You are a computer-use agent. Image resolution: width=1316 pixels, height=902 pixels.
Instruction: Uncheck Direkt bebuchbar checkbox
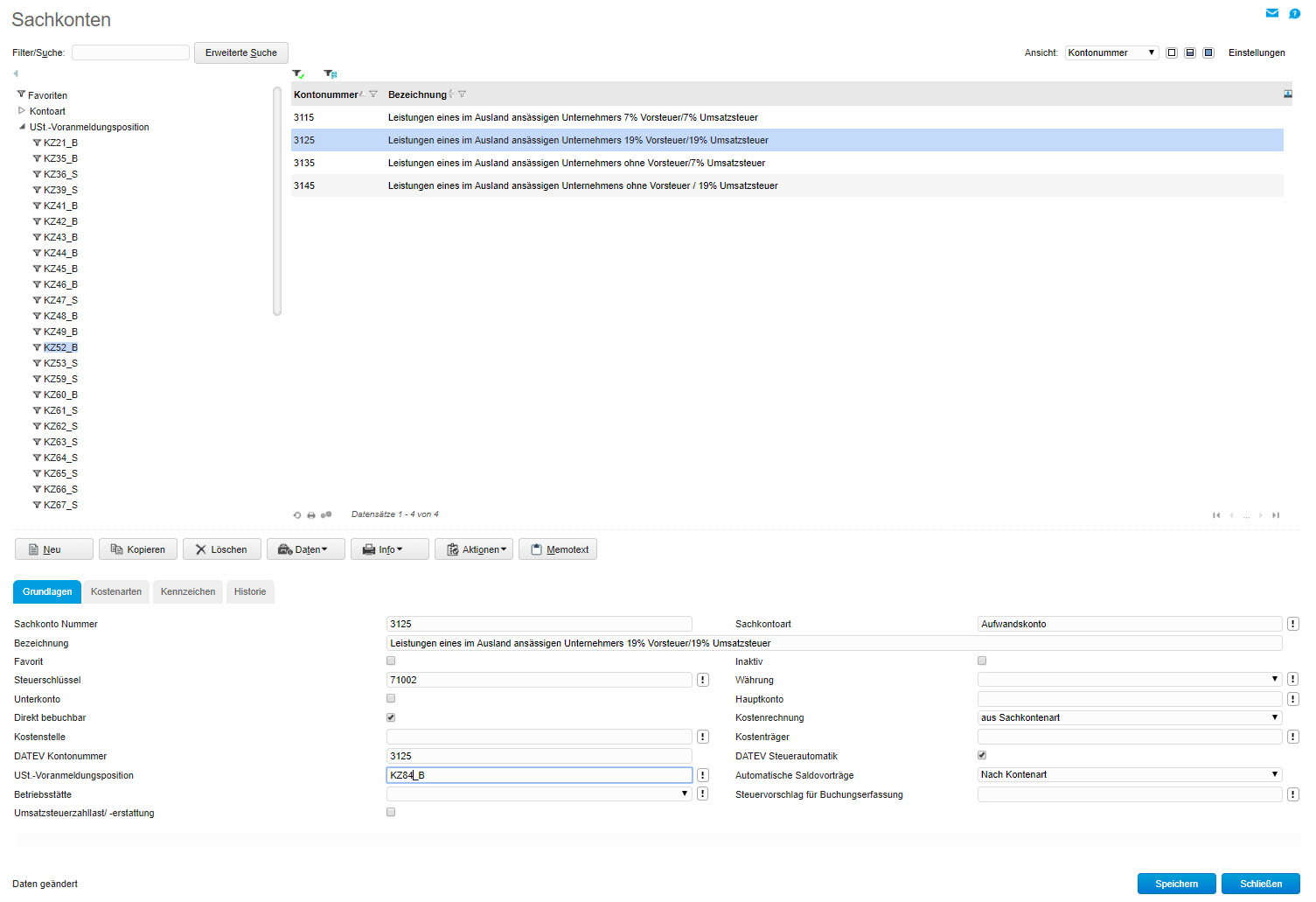pyautogui.click(x=391, y=717)
